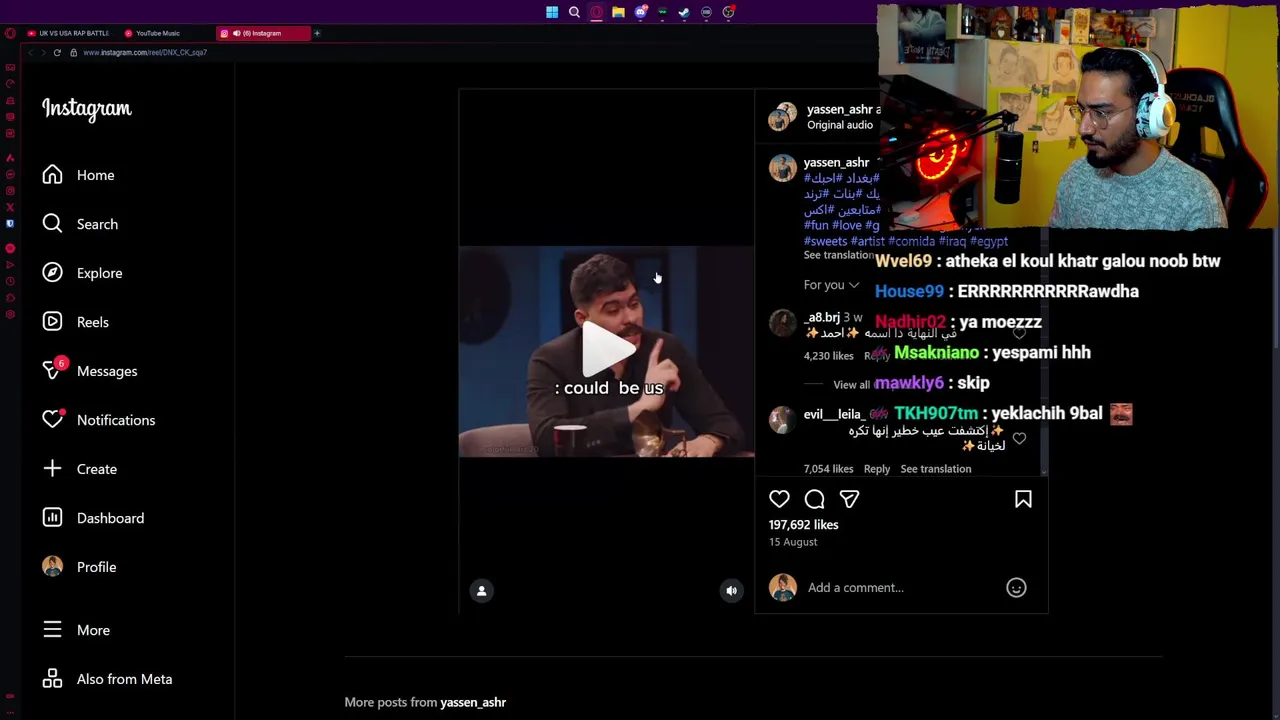The width and height of the screenshot is (1280, 720).
Task: Open the #fun hashtag
Action: click(x=816, y=225)
